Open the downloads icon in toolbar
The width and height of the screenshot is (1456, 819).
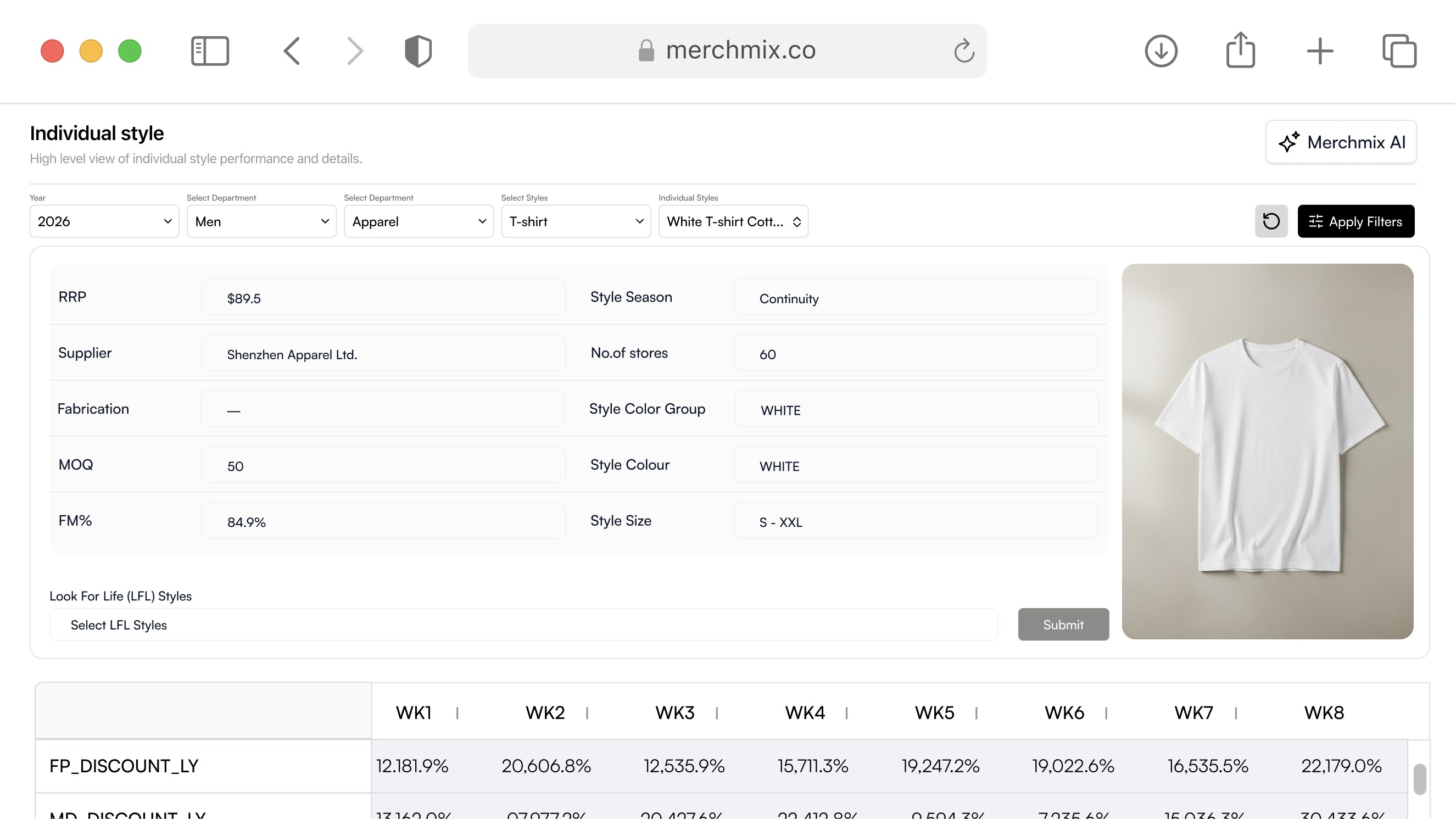tap(1161, 51)
